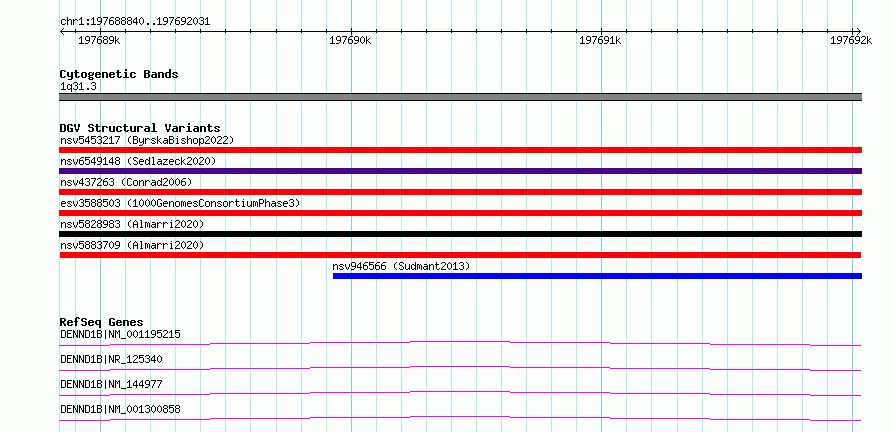Open the DENND1B|NR_125340 transcript label
Image resolution: width=890 pixels, height=432 pixels.
pyautogui.click(x=111, y=359)
